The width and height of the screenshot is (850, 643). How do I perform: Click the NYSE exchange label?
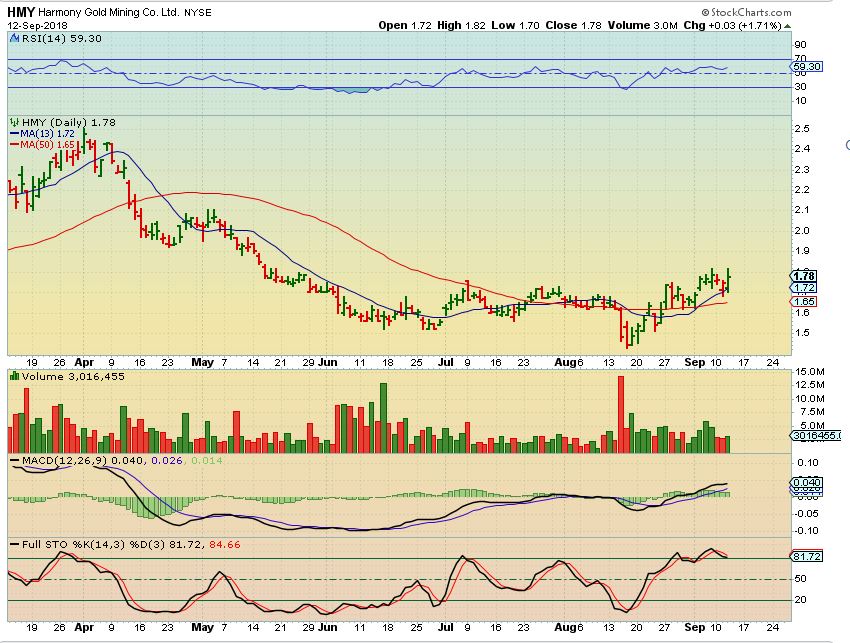pos(198,12)
